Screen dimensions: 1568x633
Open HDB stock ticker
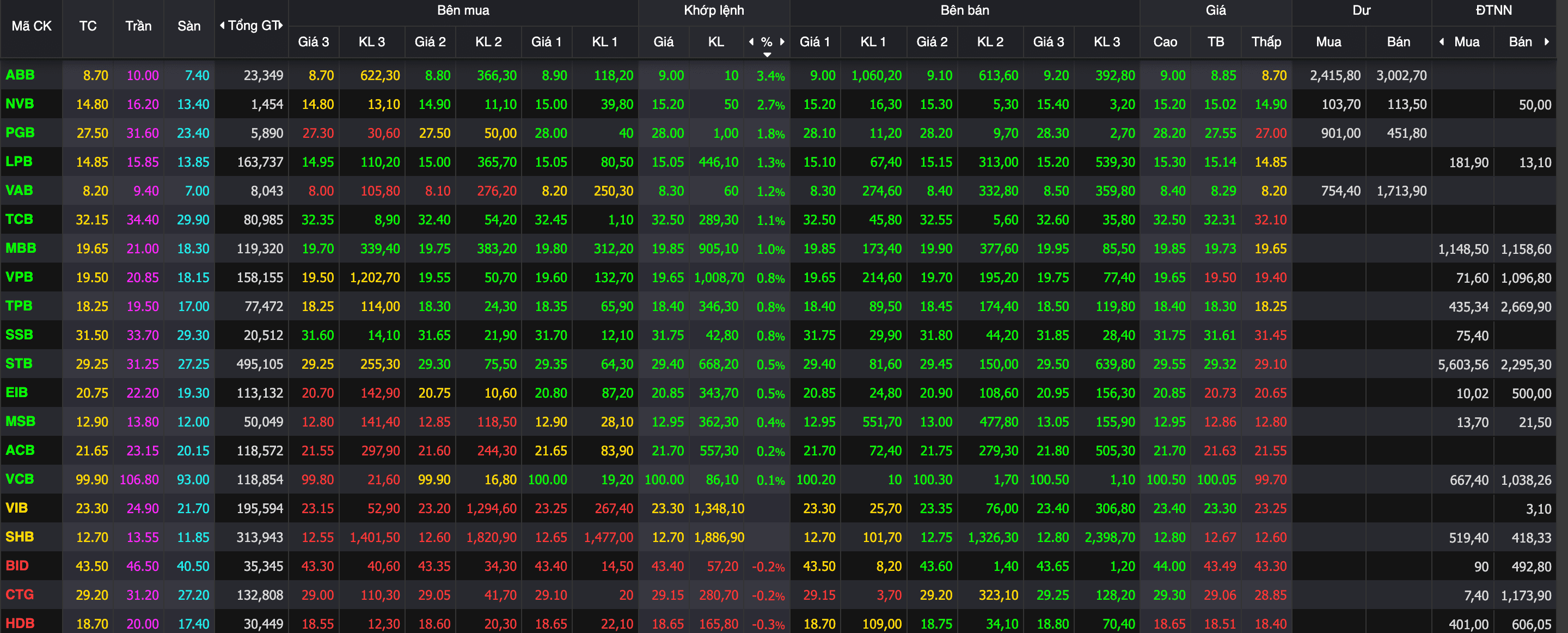20,623
